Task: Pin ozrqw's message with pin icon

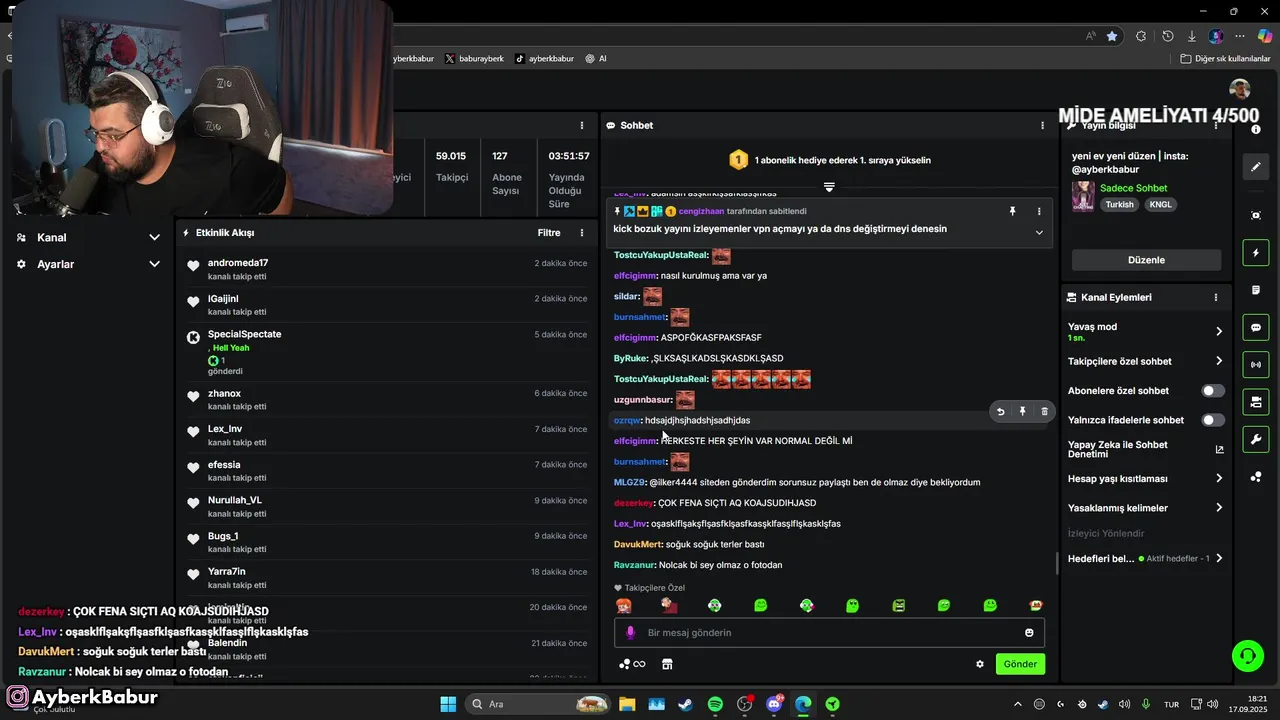Action: (x=1022, y=411)
